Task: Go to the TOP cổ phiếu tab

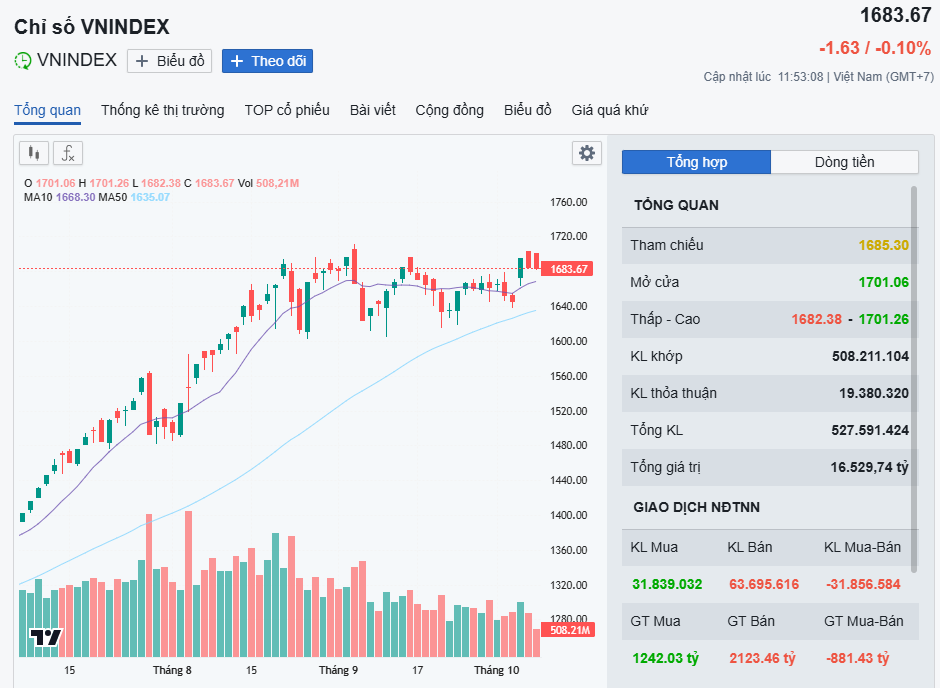Action: [x=287, y=110]
